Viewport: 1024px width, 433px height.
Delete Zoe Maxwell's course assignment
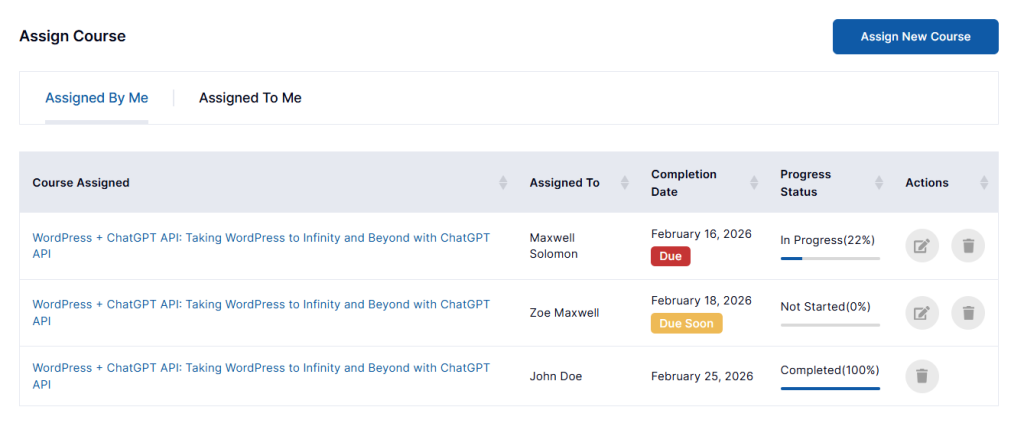tap(967, 313)
